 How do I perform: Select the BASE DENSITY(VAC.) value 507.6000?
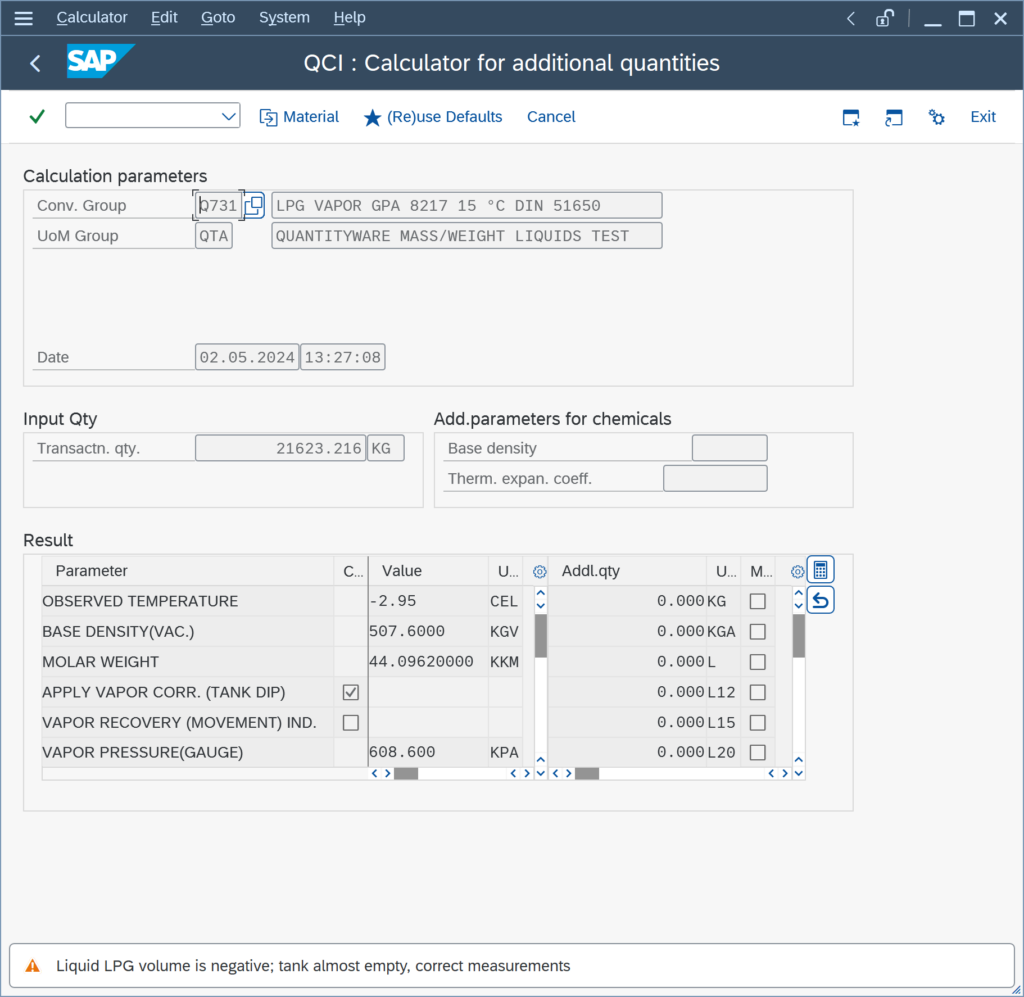428,631
